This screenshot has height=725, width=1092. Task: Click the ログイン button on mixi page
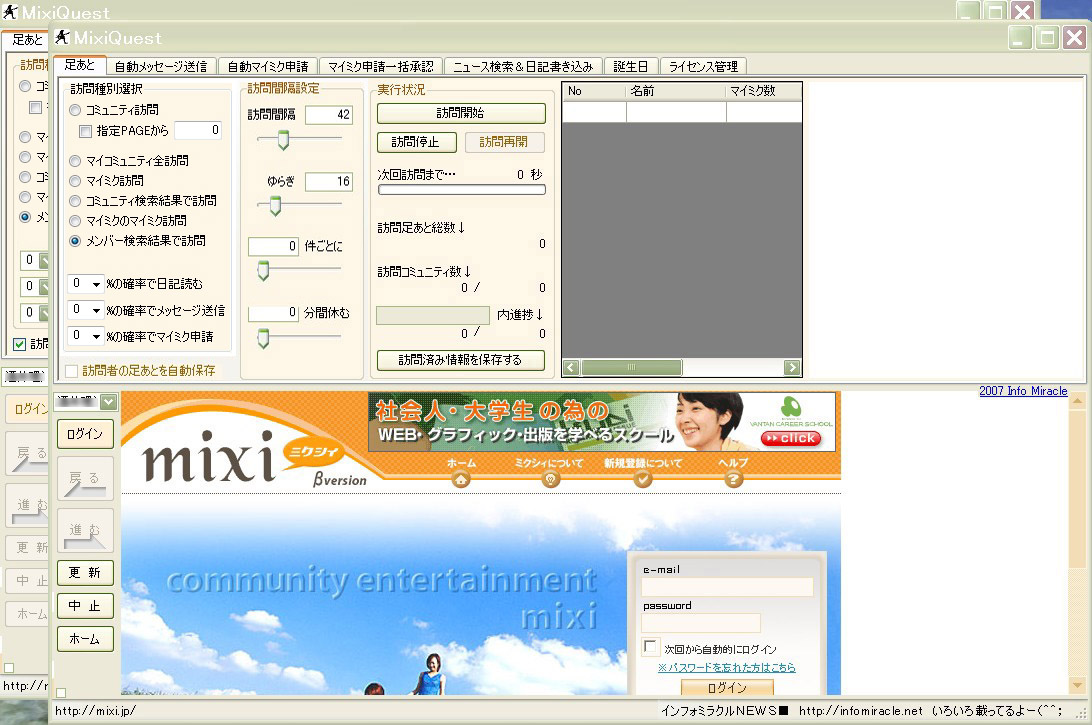[x=727, y=687]
